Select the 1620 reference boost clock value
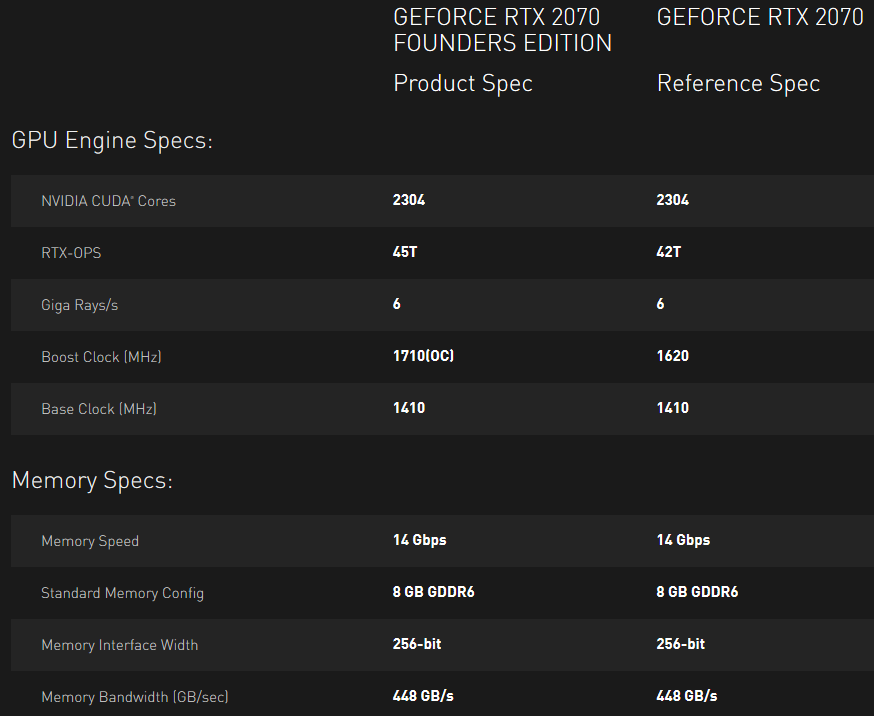 tap(672, 356)
